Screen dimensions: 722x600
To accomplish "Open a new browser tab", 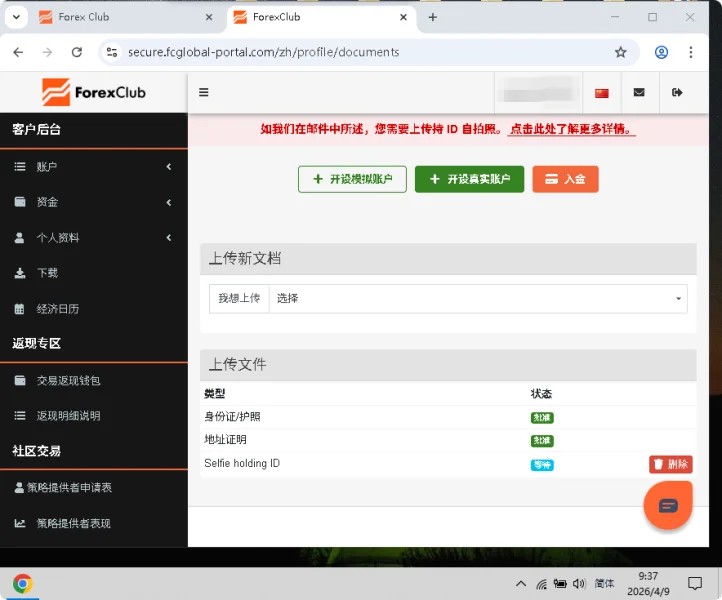I will click(x=432, y=17).
